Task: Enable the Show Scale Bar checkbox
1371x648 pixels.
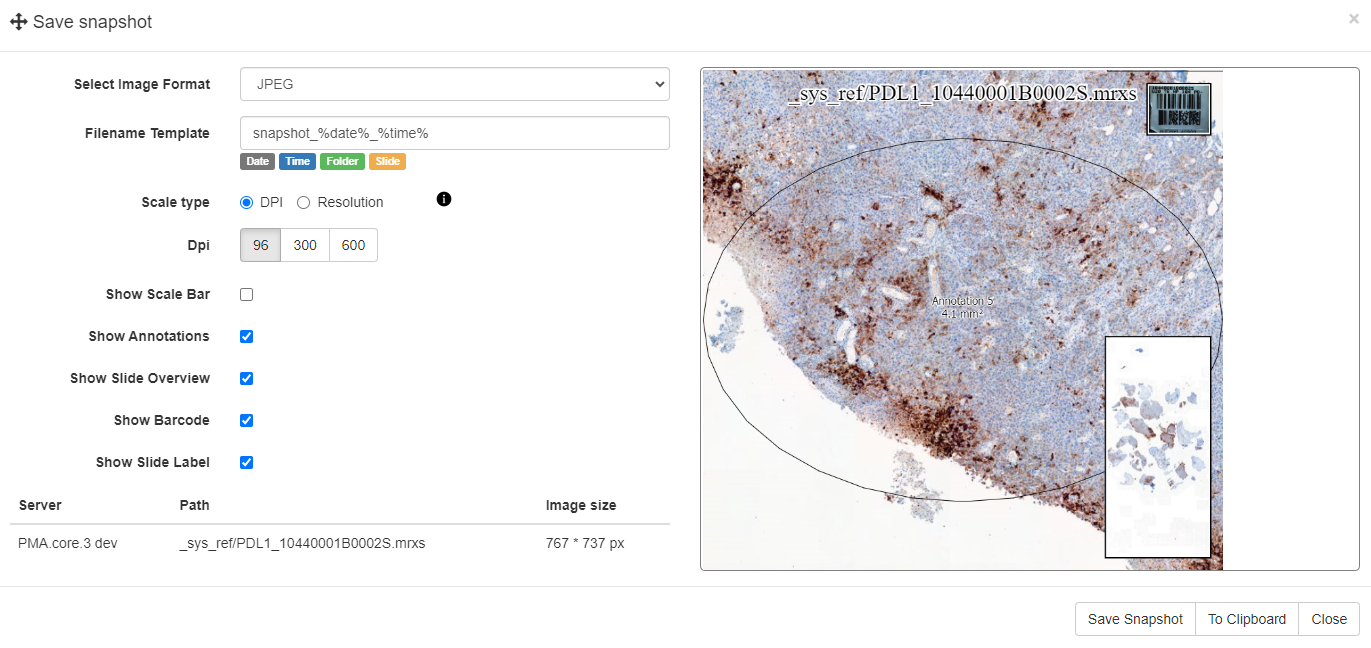Action: click(247, 294)
